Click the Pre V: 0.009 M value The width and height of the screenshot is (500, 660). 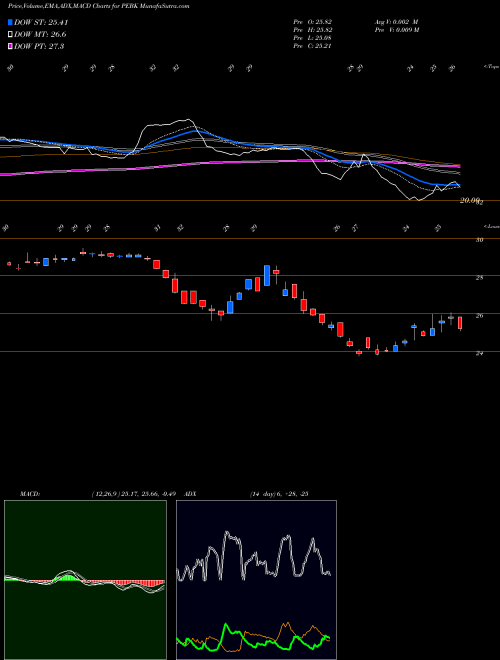(396, 30)
